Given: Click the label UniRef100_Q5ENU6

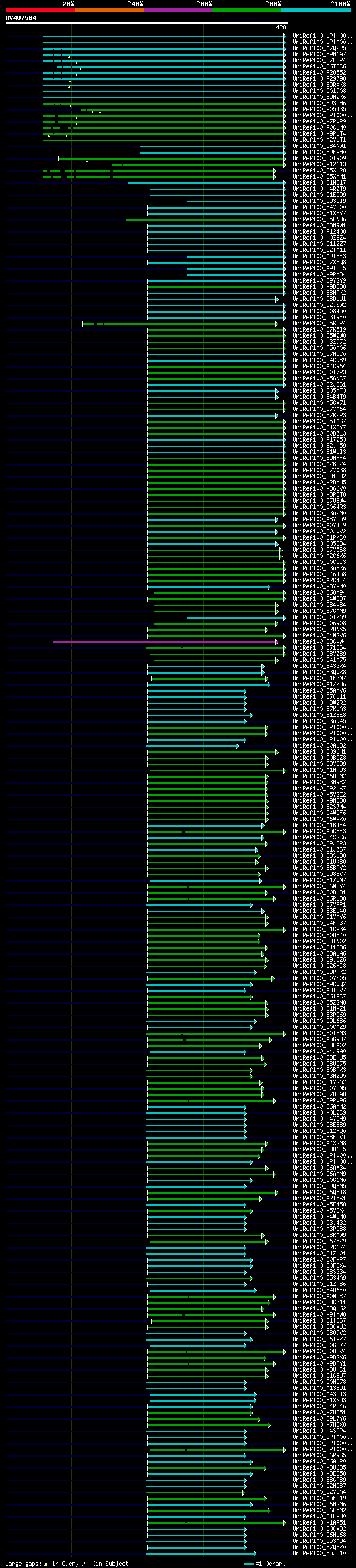Looking at the screenshot, I should [319, 220].
